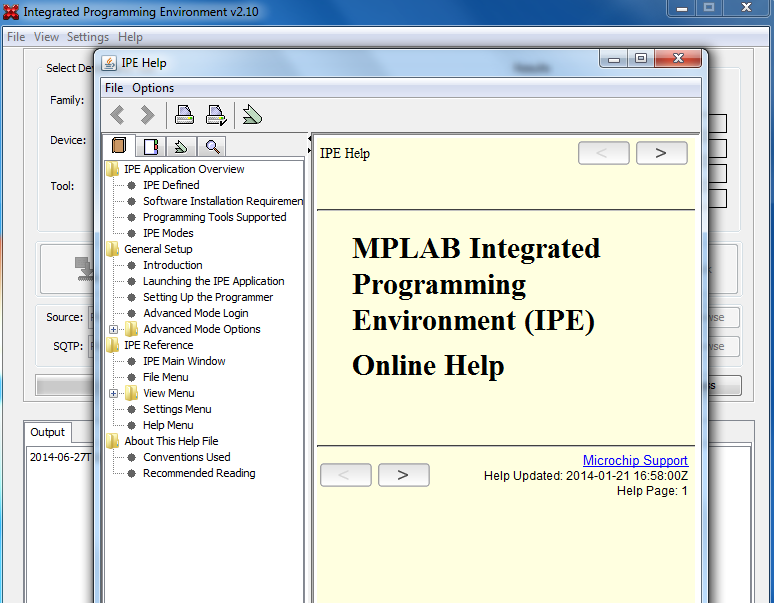This screenshot has width=774, height=603.
Task: Click the General Setup folder icon
Action: click(113, 249)
